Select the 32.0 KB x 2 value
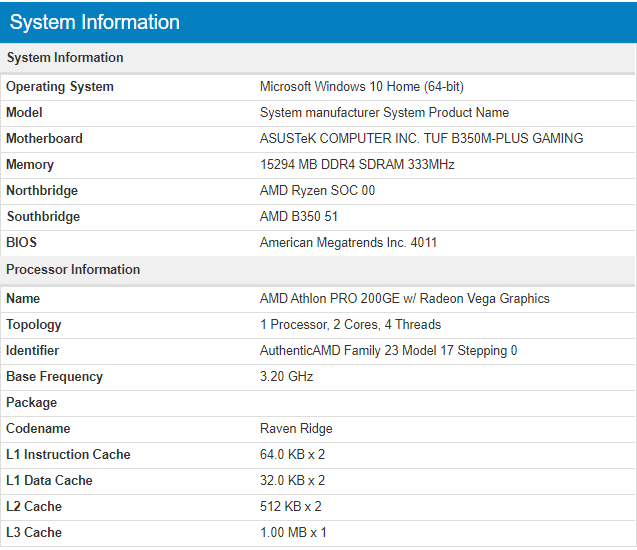 [292, 481]
